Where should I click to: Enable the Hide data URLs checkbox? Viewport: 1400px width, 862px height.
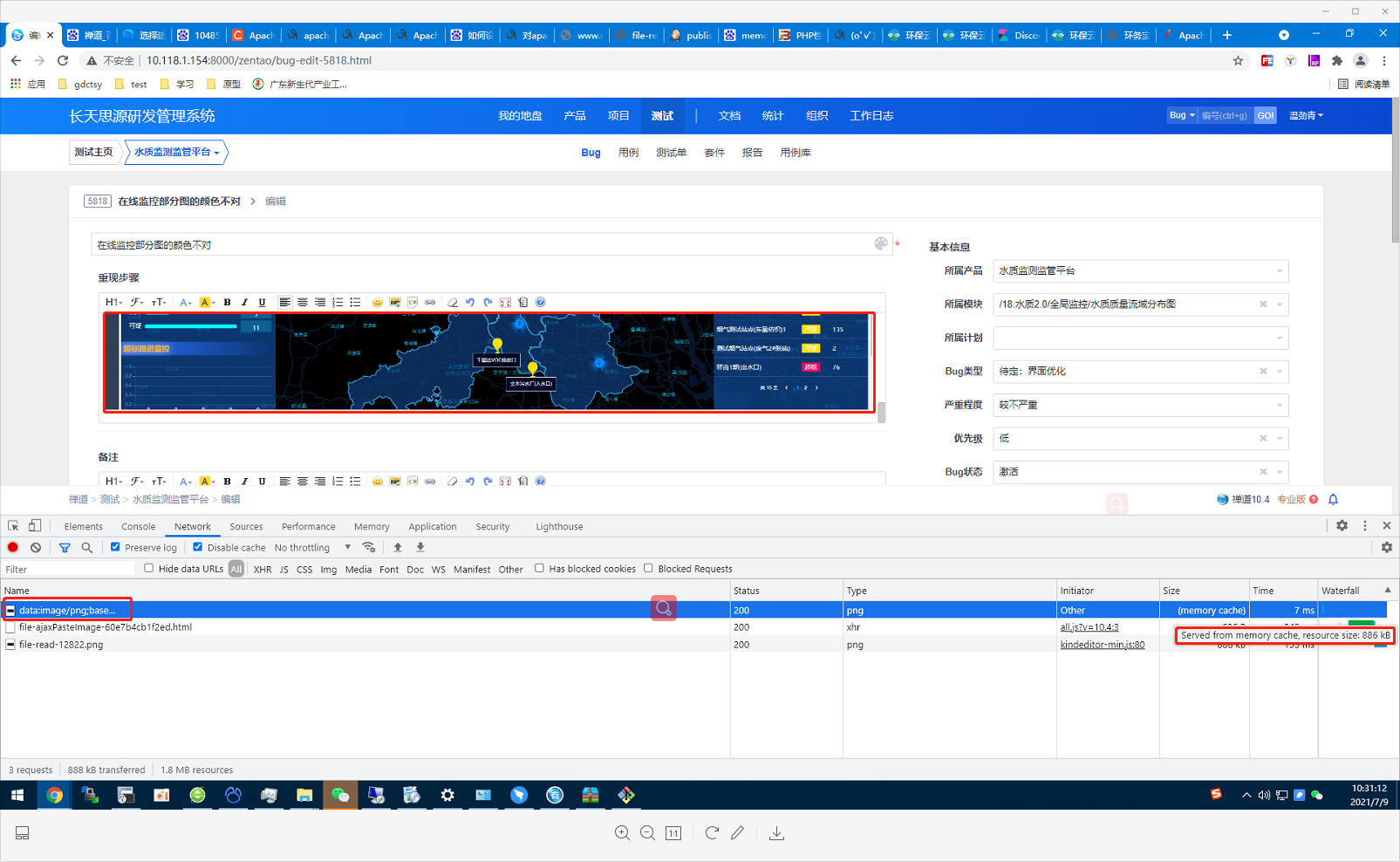[x=149, y=568]
